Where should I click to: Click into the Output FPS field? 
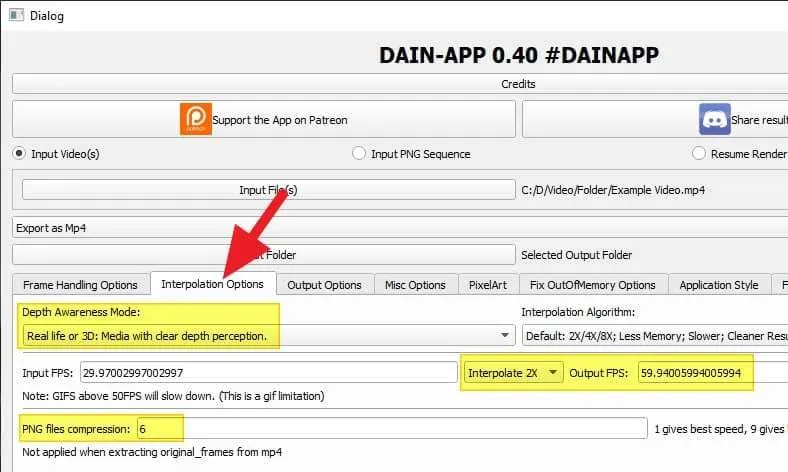coord(713,373)
